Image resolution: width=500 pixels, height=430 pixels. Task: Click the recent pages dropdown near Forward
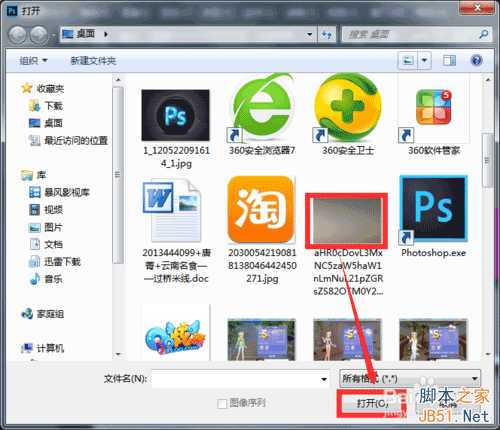tap(53, 35)
